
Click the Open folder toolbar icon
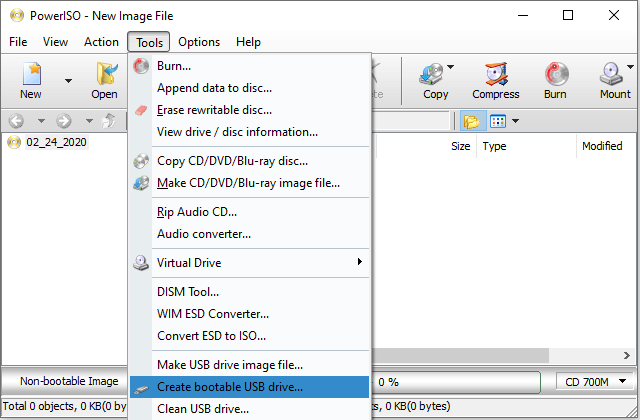click(x=105, y=74)
